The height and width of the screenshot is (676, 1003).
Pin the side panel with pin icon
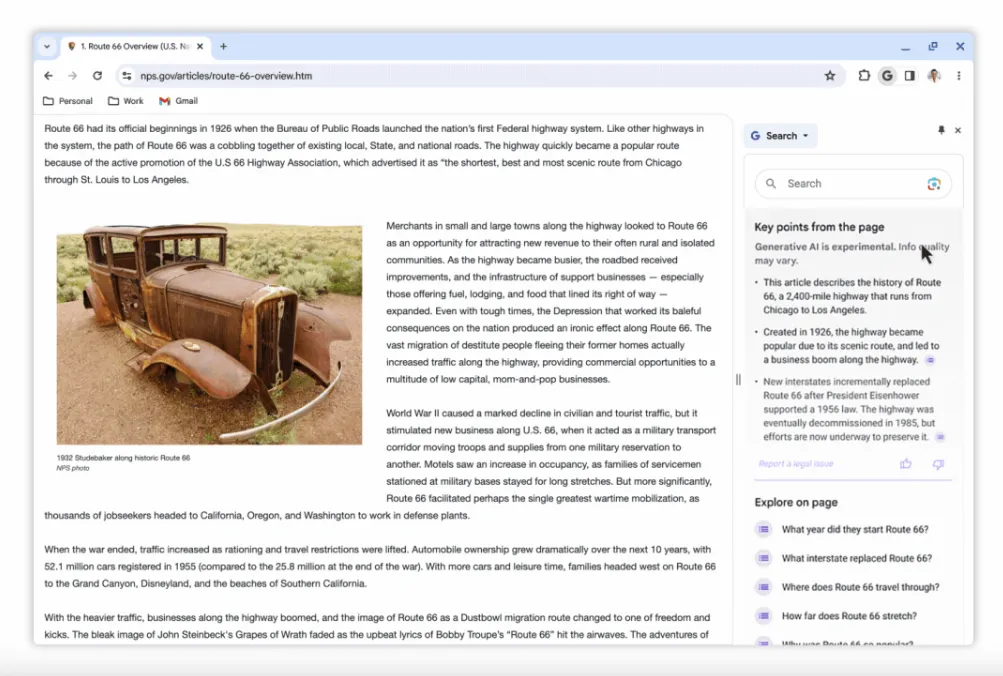[x=941, y=130]
